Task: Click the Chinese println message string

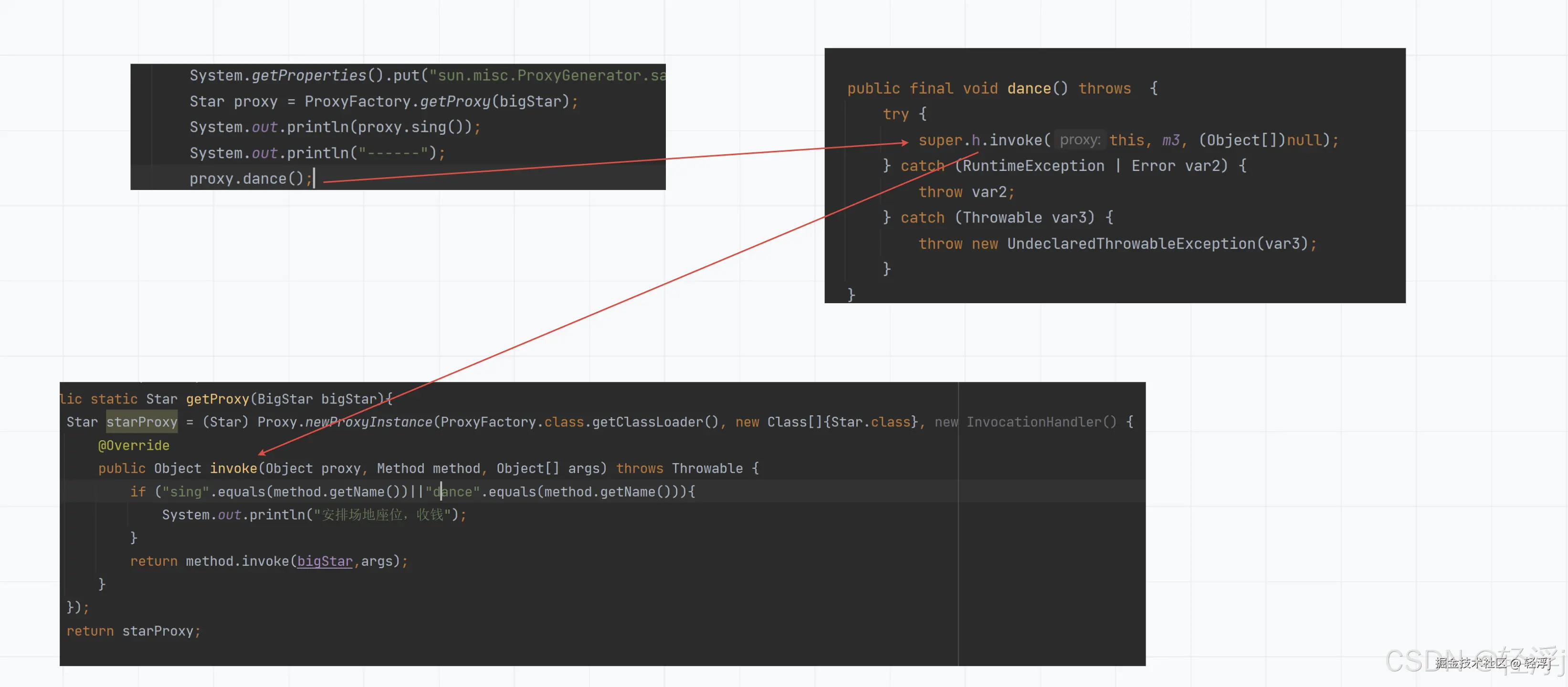Action: 382,515
